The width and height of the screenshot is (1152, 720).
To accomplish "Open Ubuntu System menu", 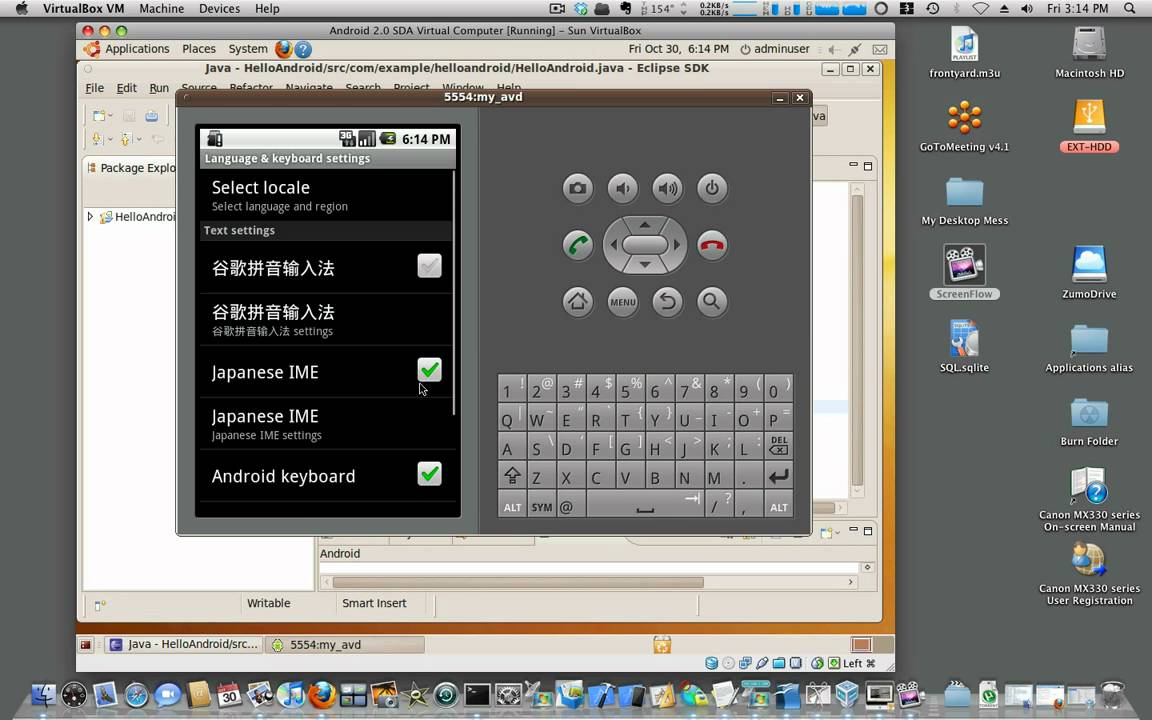I will tap(248, 49).
